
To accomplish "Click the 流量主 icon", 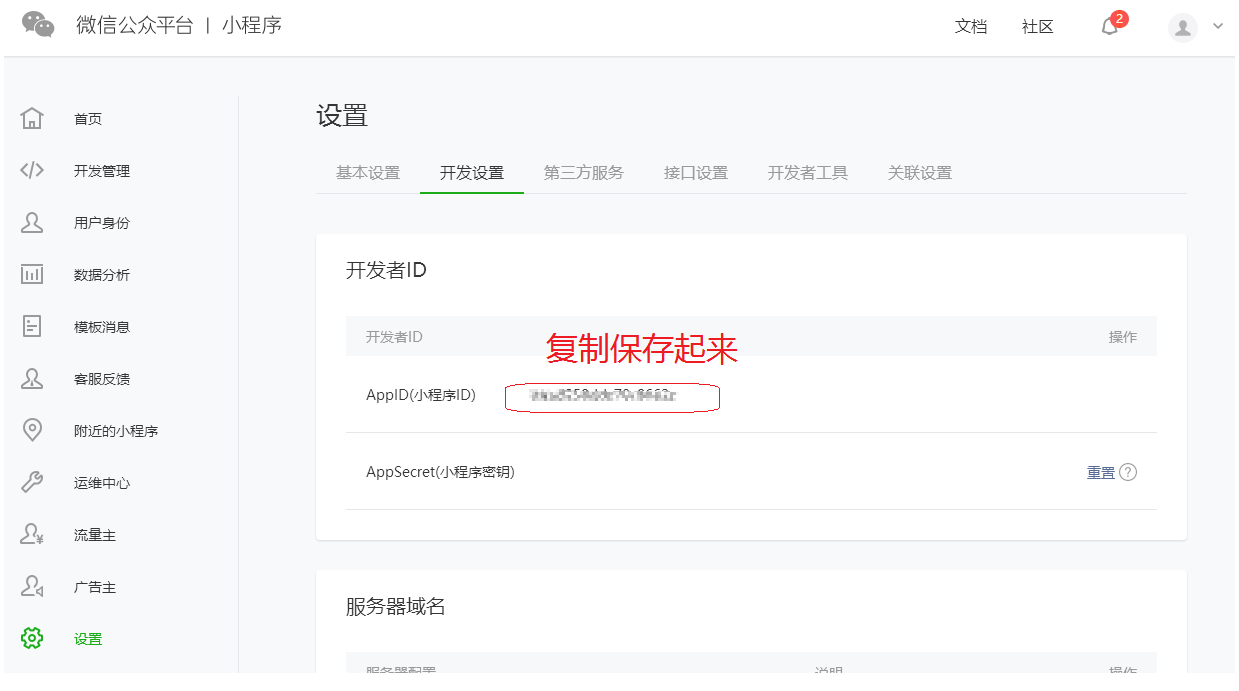I will tap(32, 534).
